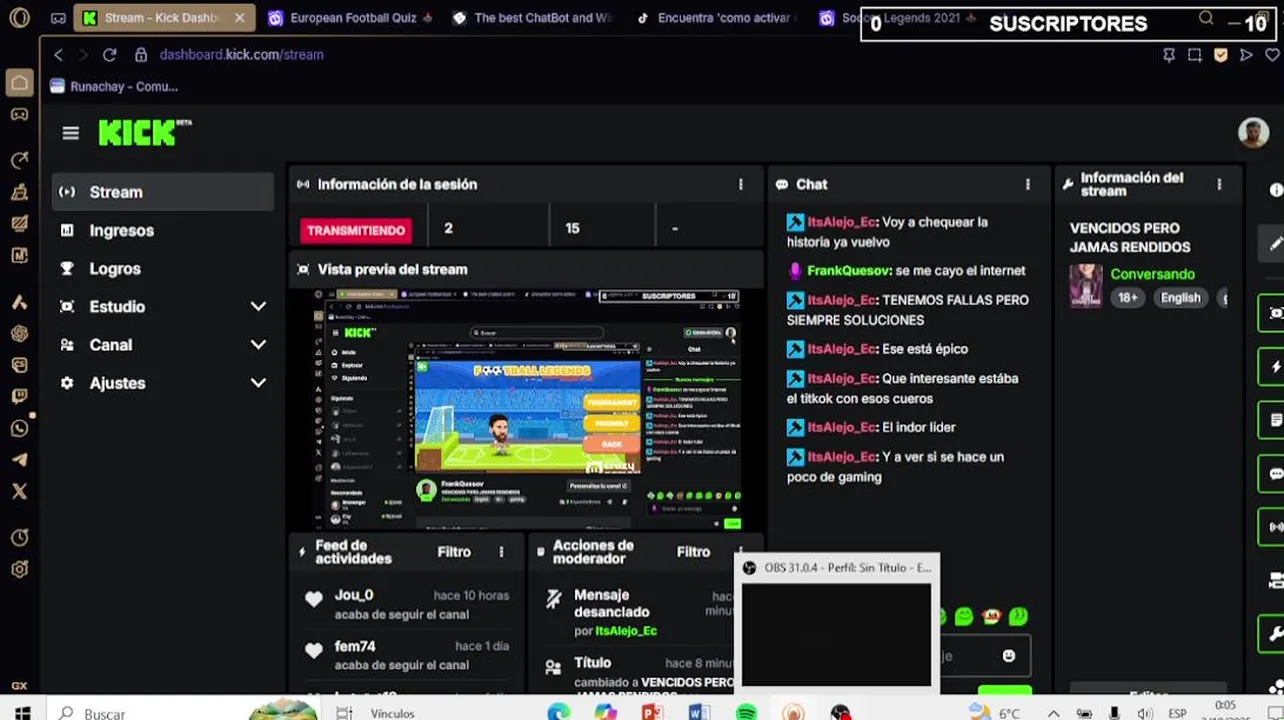Click the ESP language indicator
The image size is (1284, 720).
coord(1176,713)
